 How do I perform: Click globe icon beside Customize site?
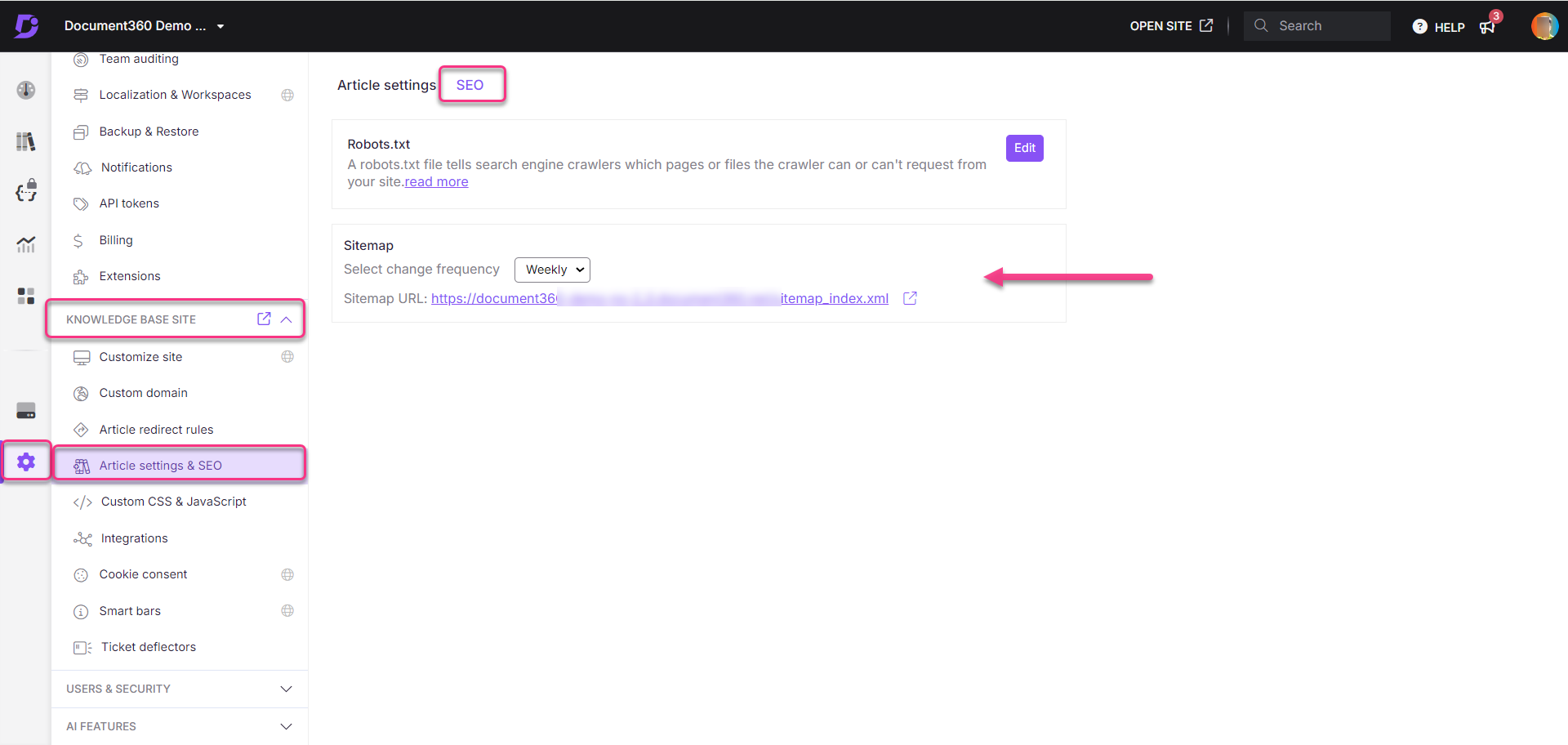287,357
